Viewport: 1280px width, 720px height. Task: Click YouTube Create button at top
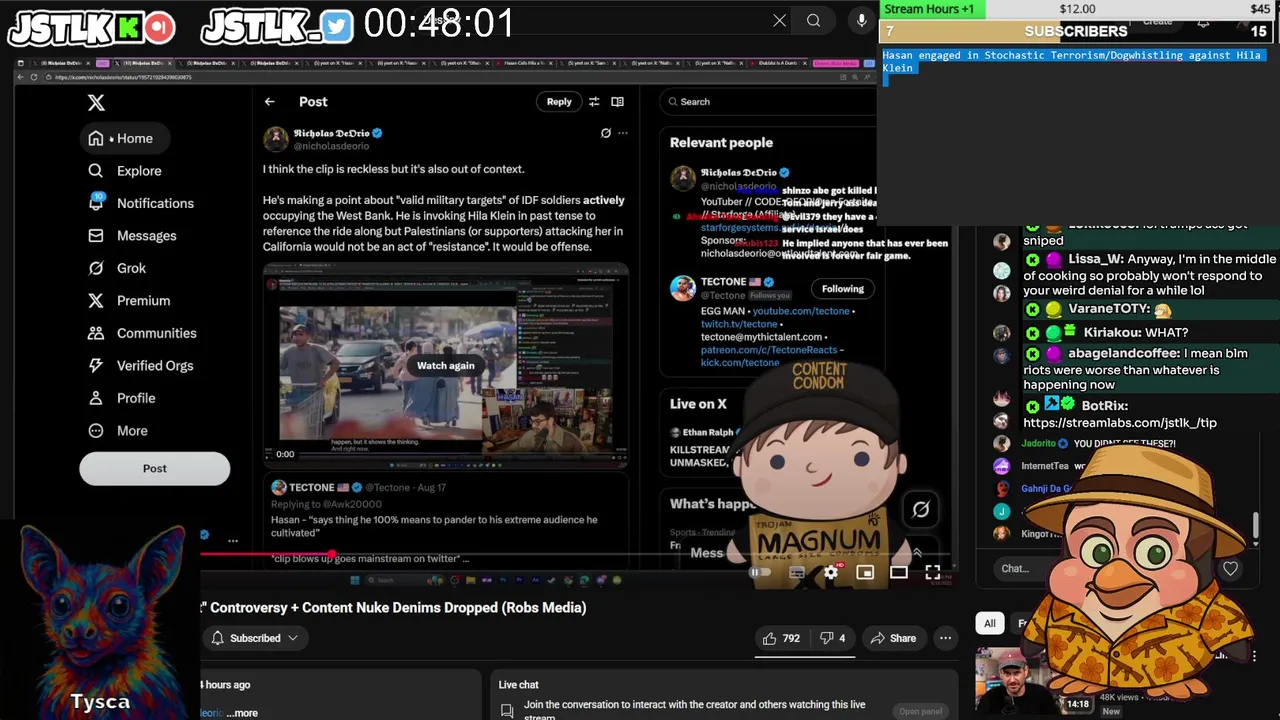click(1157, 21)
